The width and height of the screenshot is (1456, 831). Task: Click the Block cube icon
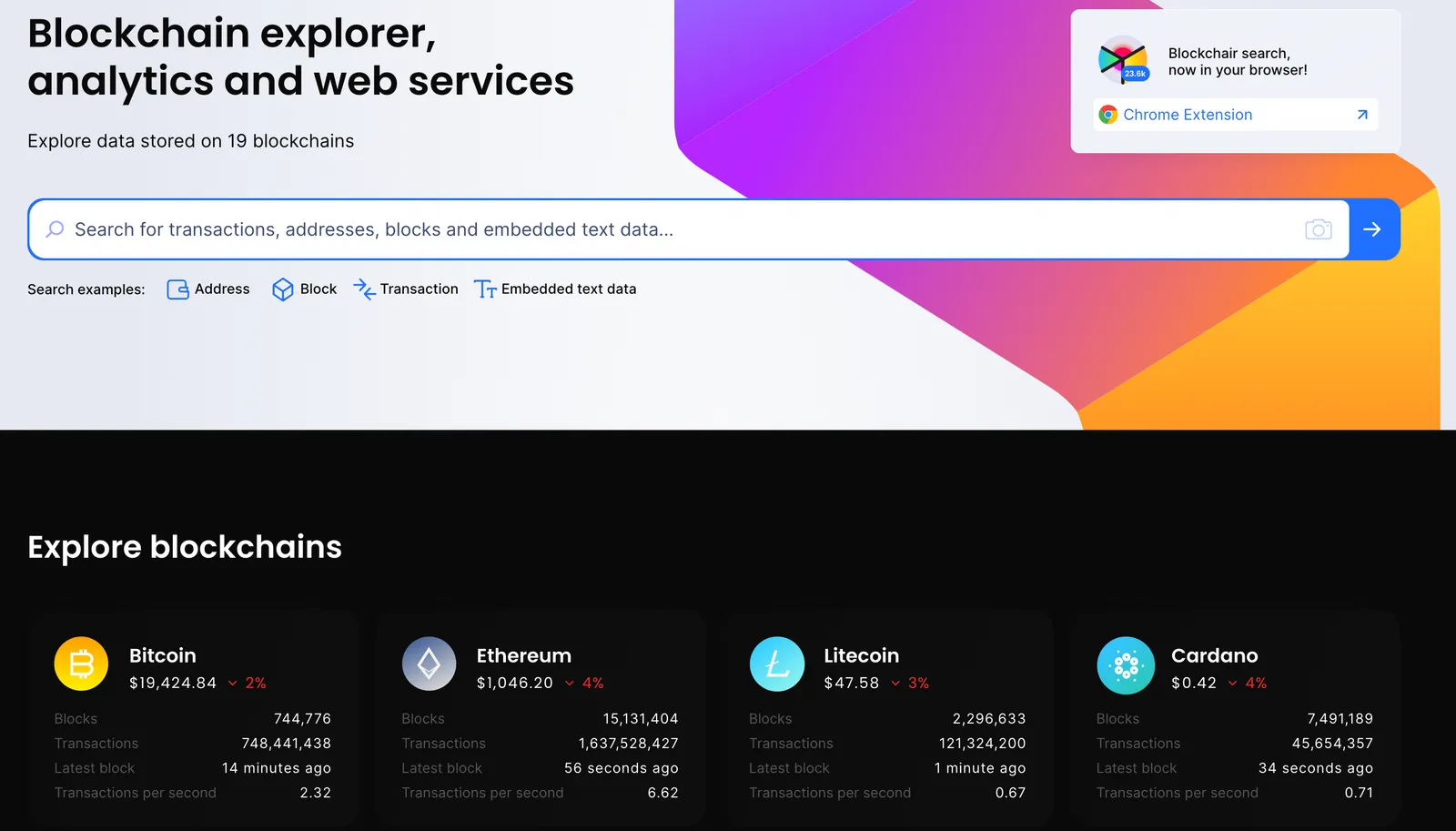[283, 289]
